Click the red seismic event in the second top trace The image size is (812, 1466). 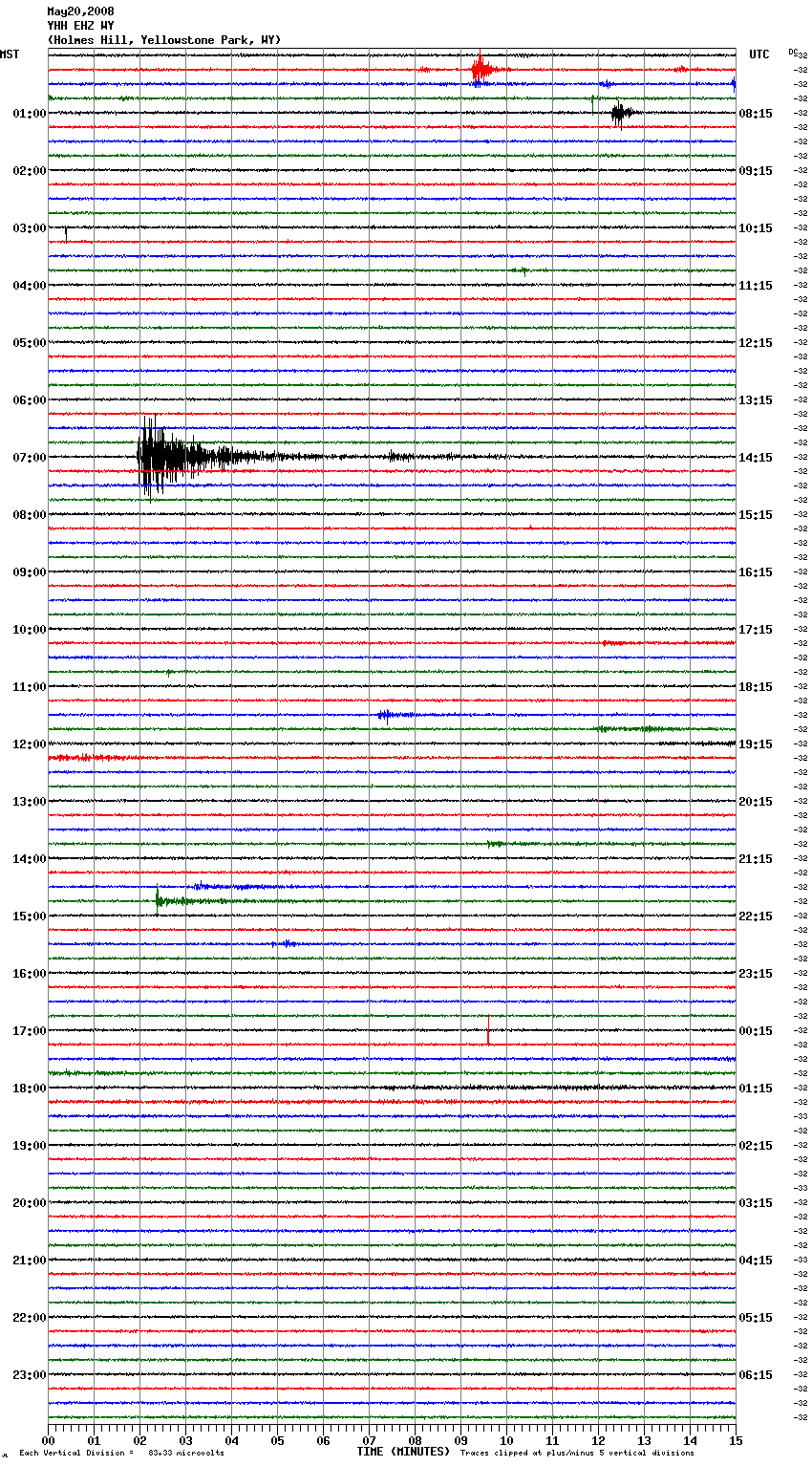coord(481,69)
